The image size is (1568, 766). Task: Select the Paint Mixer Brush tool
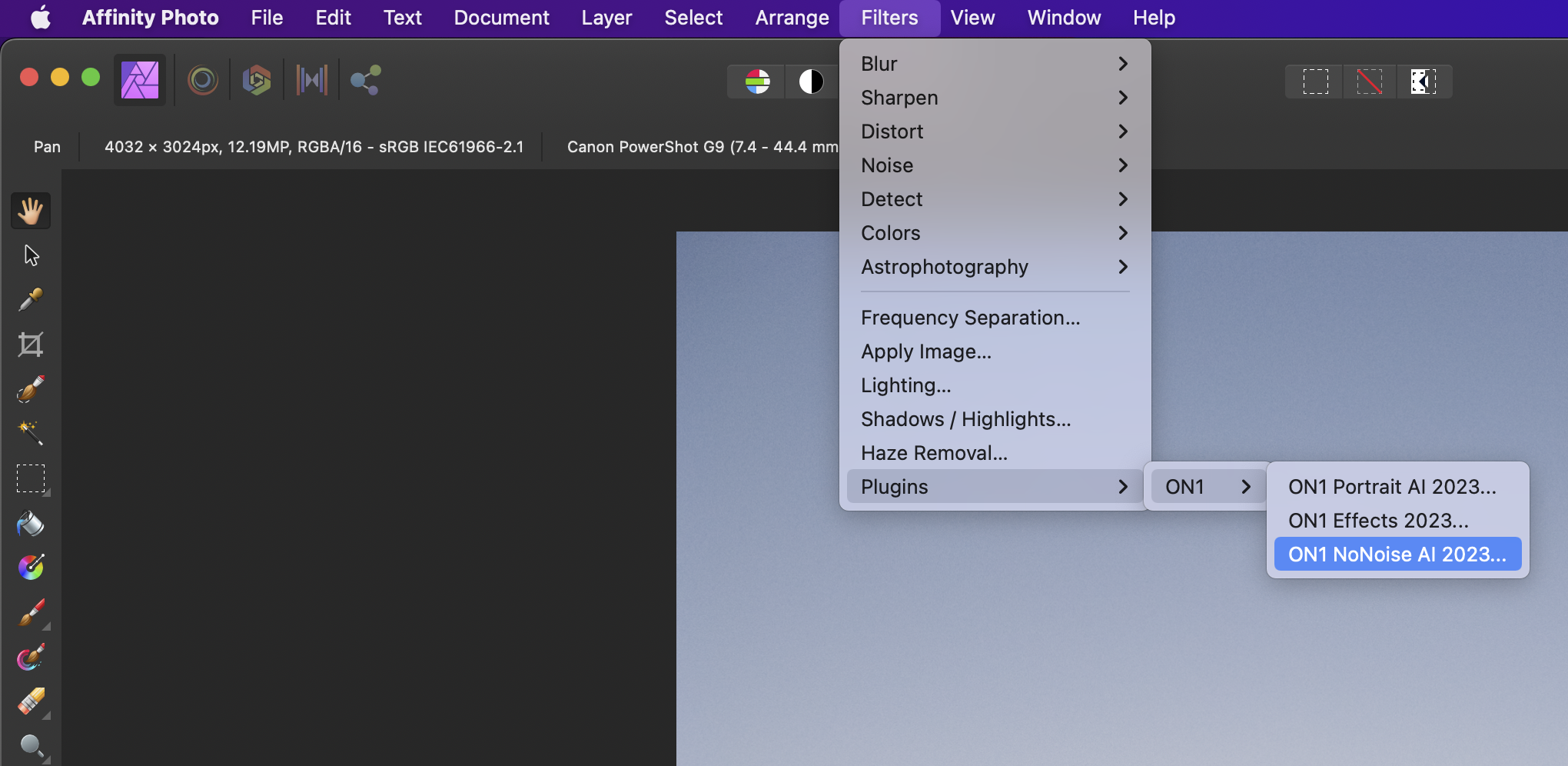pyautogui.click(x=31, y=658)
